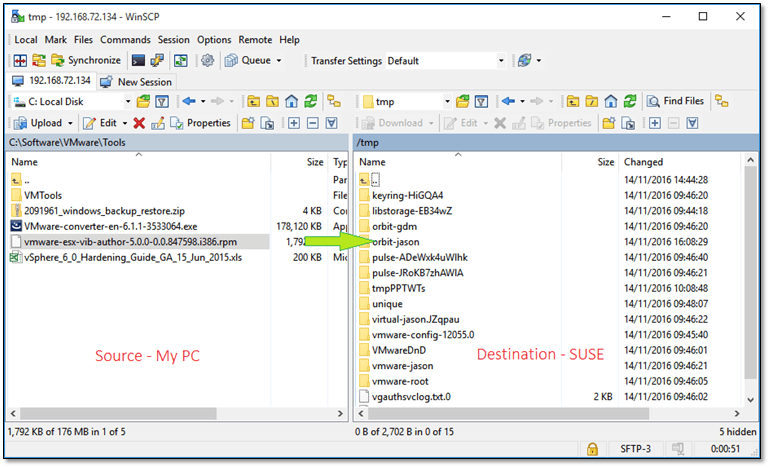
Task: Click the Synchronize Browsing icon beside Preferences gear
Action: (x=181, y=60)
